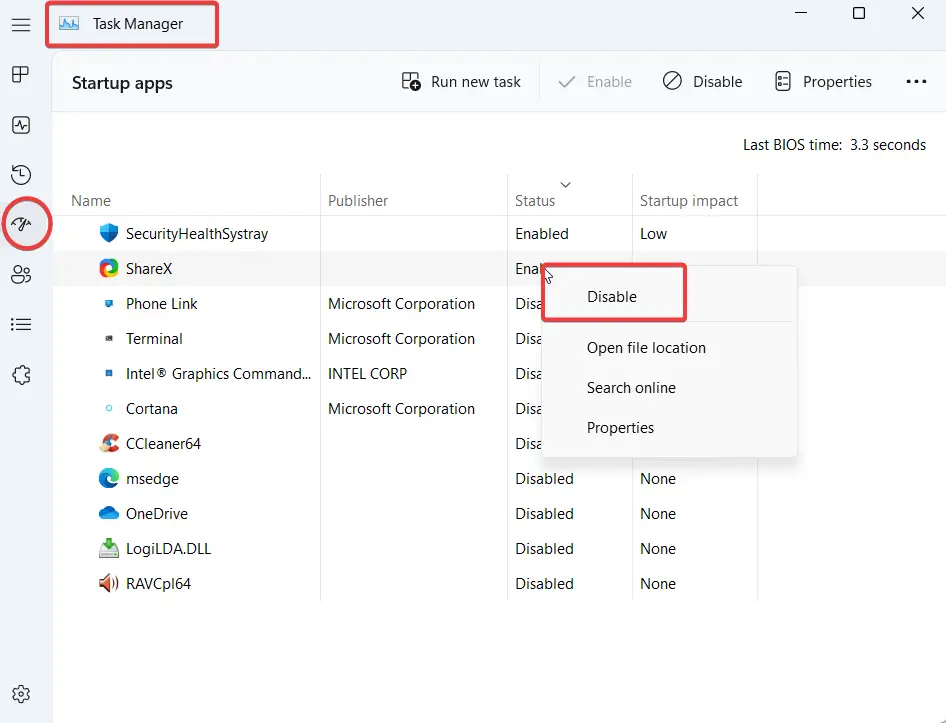Select the SecurityHealthSystray row name
This screenshot has height=723, width=946.
point(197,234)
